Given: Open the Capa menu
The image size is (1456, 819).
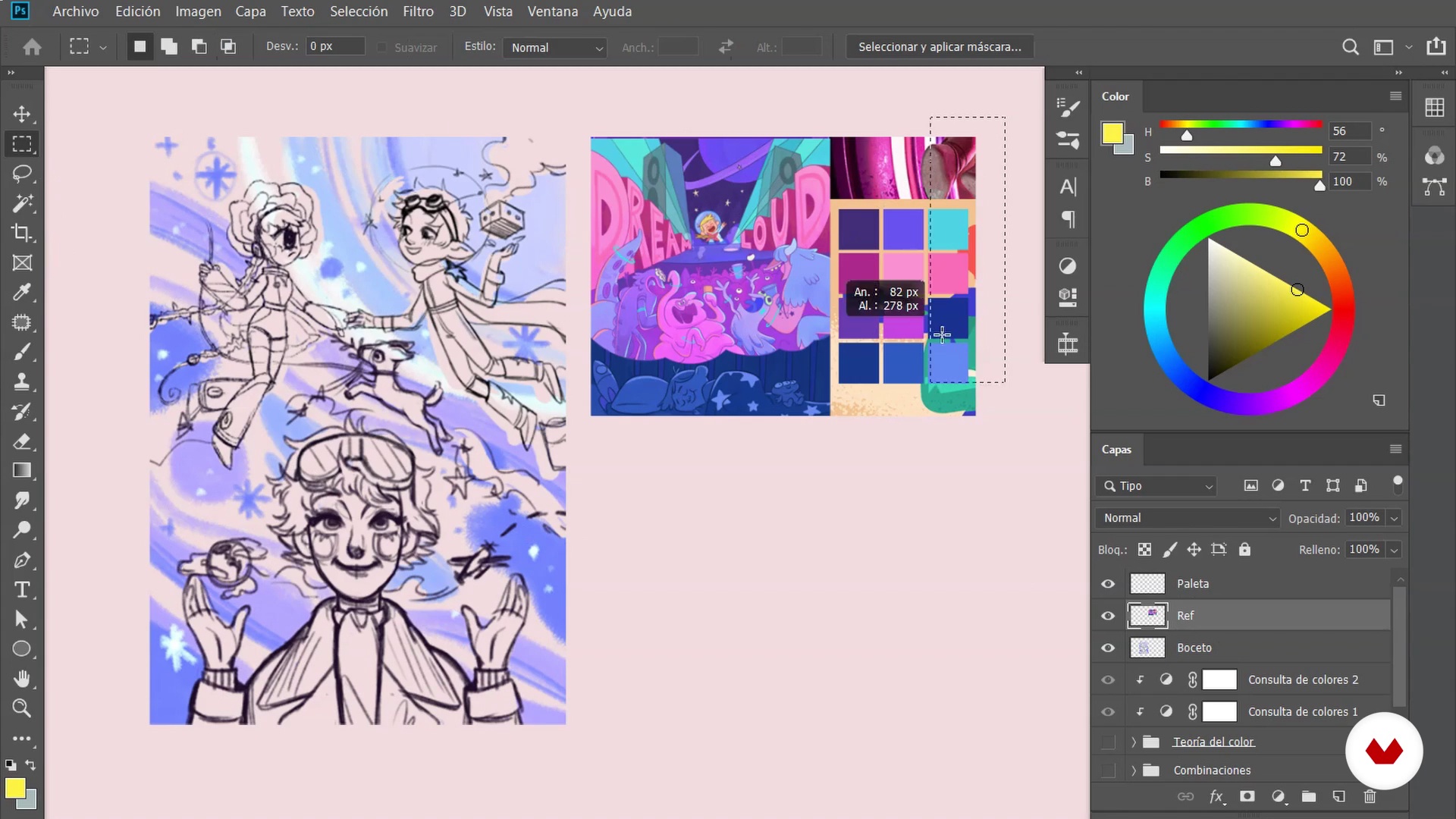Looking at the screenshot, I should pos(250,11).
